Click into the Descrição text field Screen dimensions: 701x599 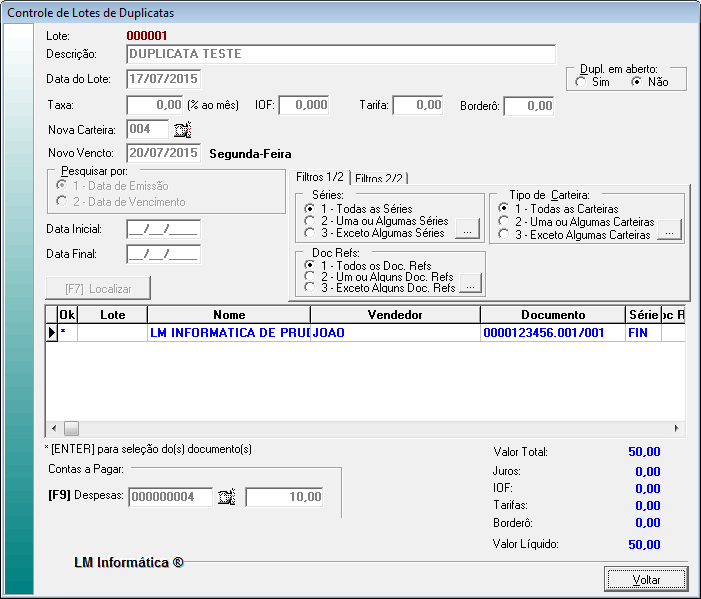pyautogui.click(x=340, y=54)
